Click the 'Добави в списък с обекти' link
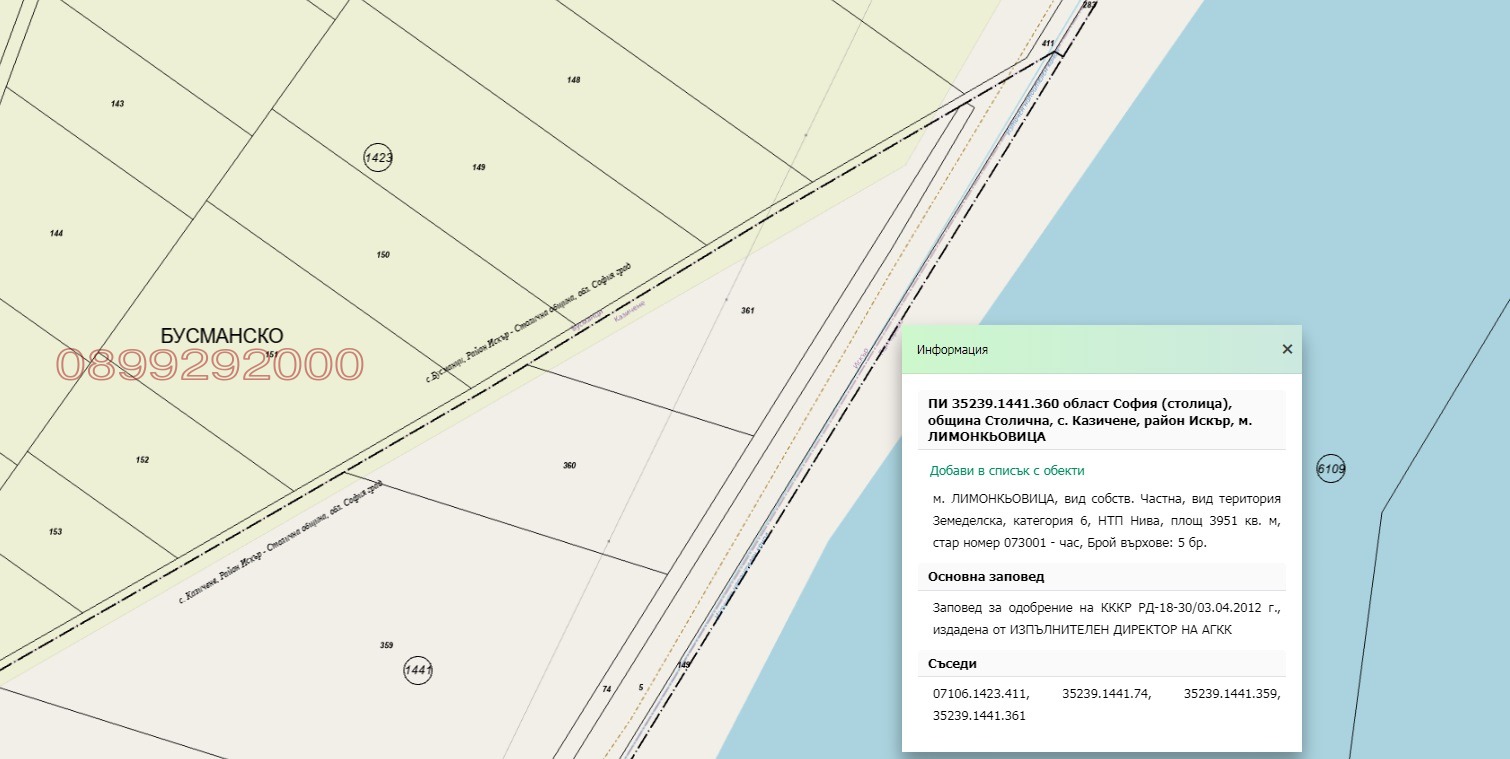The height and width of the screenshot is (759, 1510). tap(1006, 471)
